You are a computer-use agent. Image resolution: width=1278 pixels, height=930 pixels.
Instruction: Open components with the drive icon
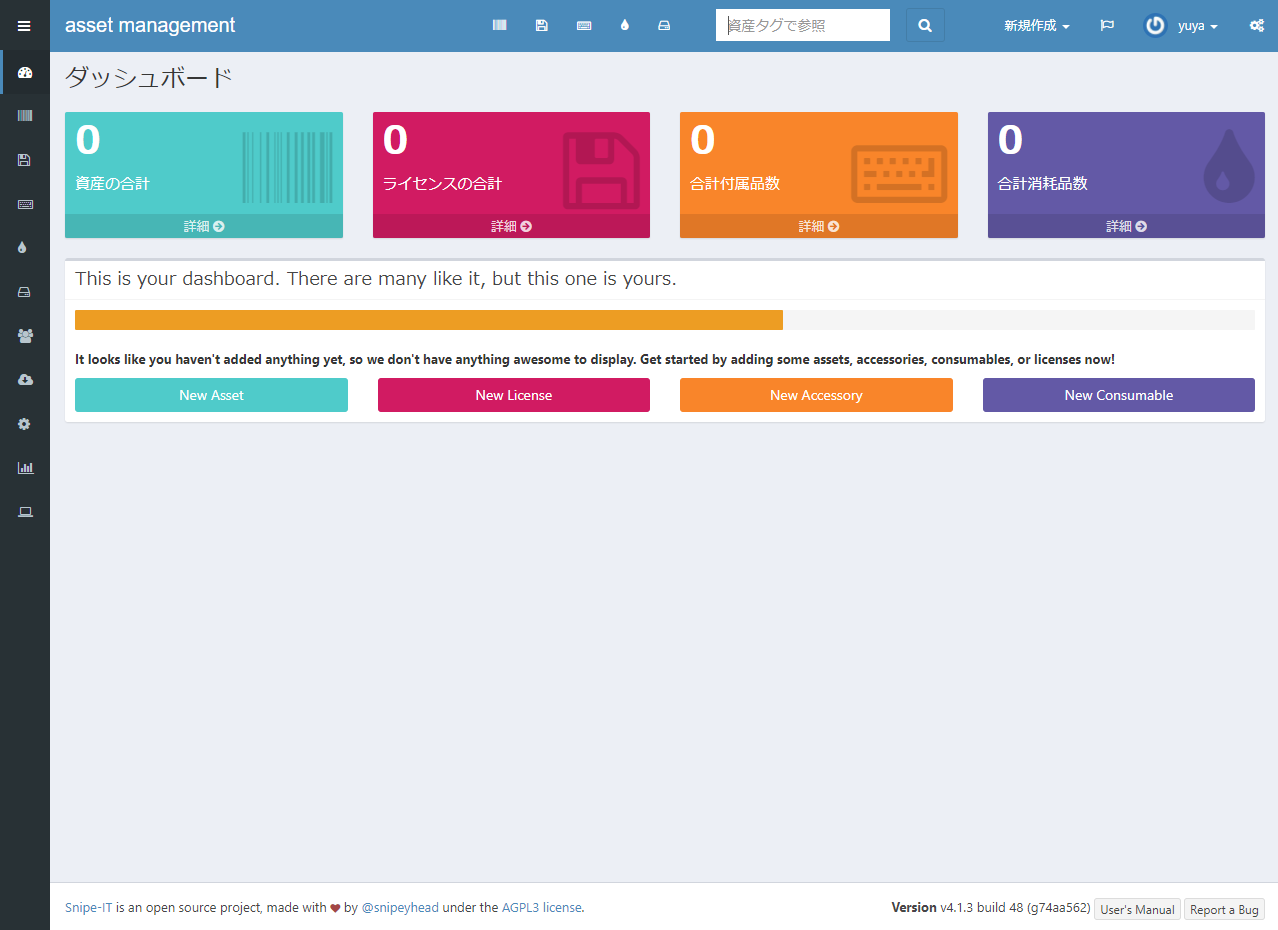664,25
